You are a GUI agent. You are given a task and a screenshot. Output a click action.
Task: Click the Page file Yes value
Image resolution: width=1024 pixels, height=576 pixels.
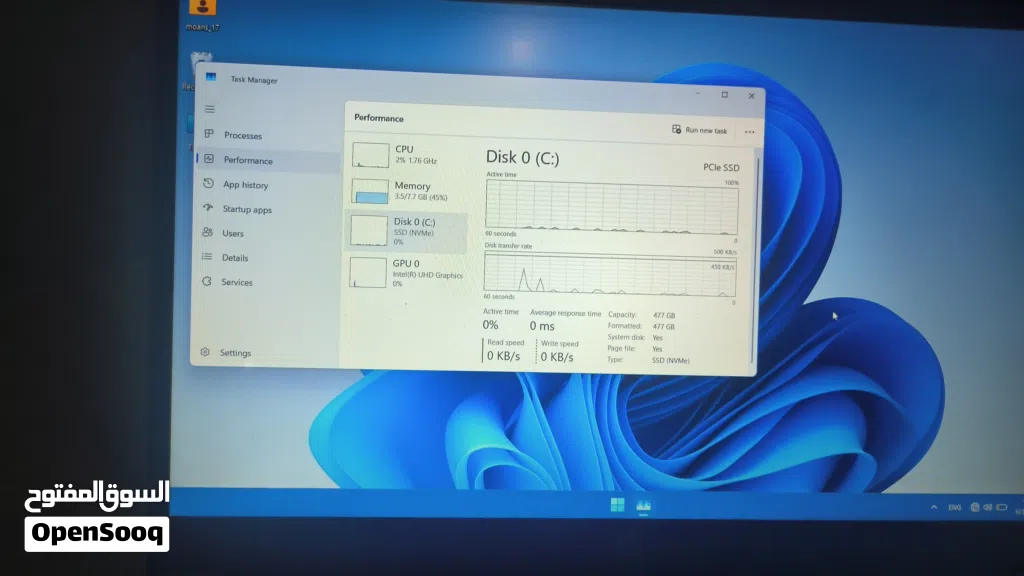pos(657,349)
